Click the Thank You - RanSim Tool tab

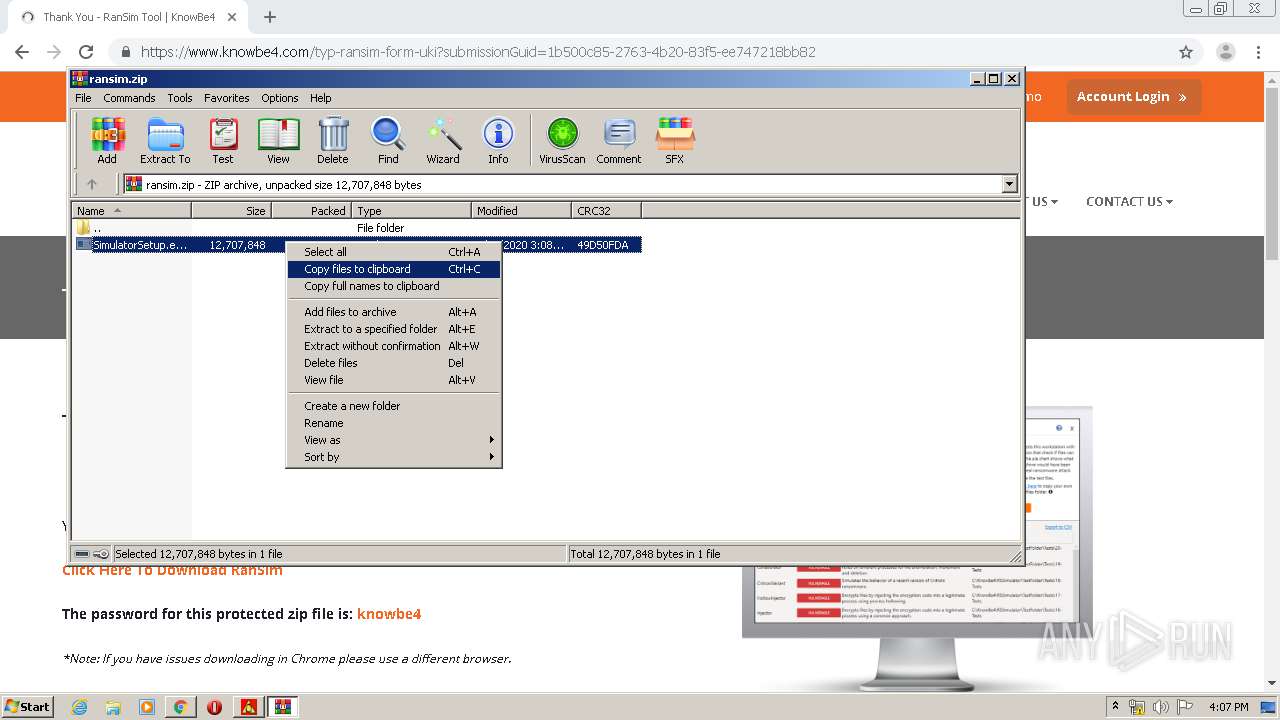[x=128, y=17]
